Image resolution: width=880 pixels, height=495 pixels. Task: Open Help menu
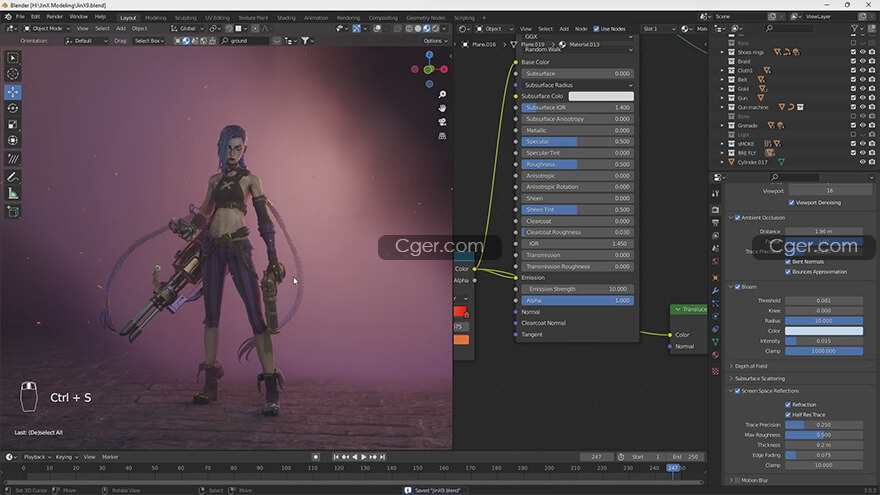pyautogui.click(x=100, y=17)
